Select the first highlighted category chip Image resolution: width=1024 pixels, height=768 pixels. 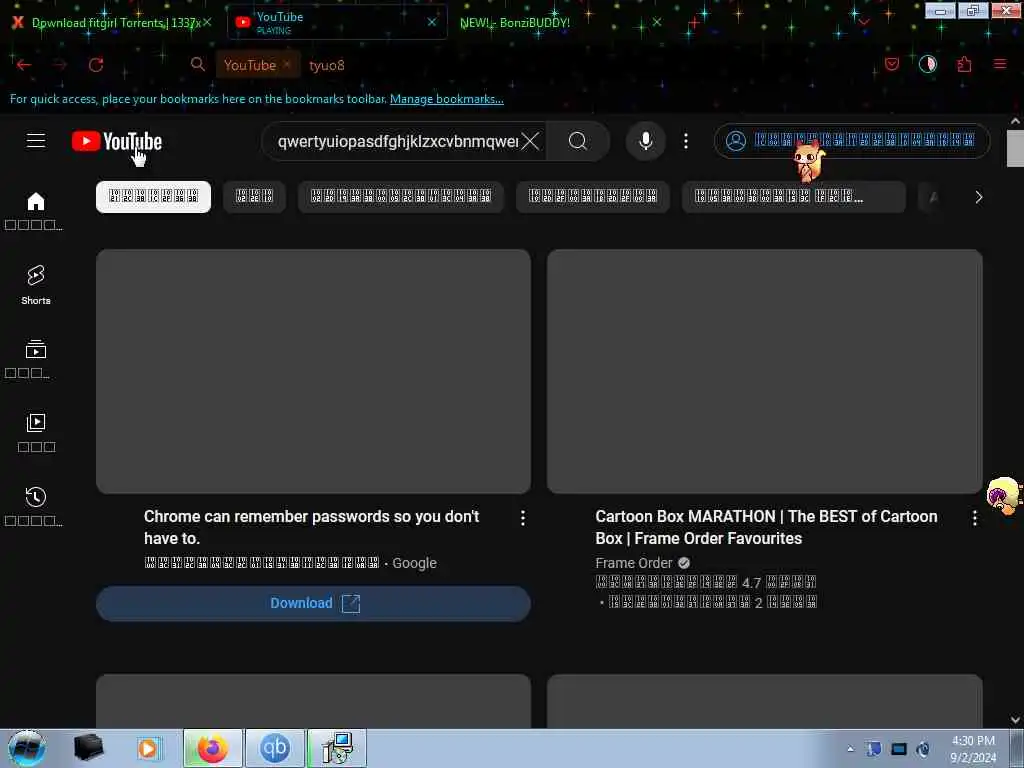pos(153,197)
